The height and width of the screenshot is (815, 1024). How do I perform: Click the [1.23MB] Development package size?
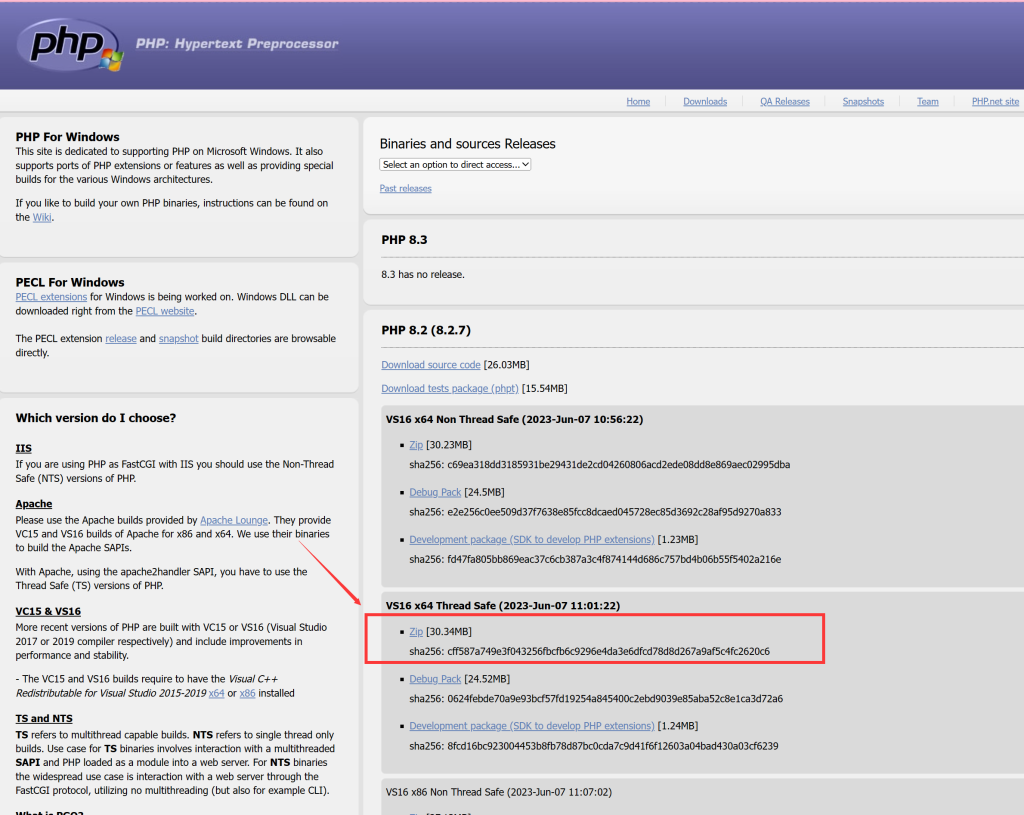(x=678, y=539)
